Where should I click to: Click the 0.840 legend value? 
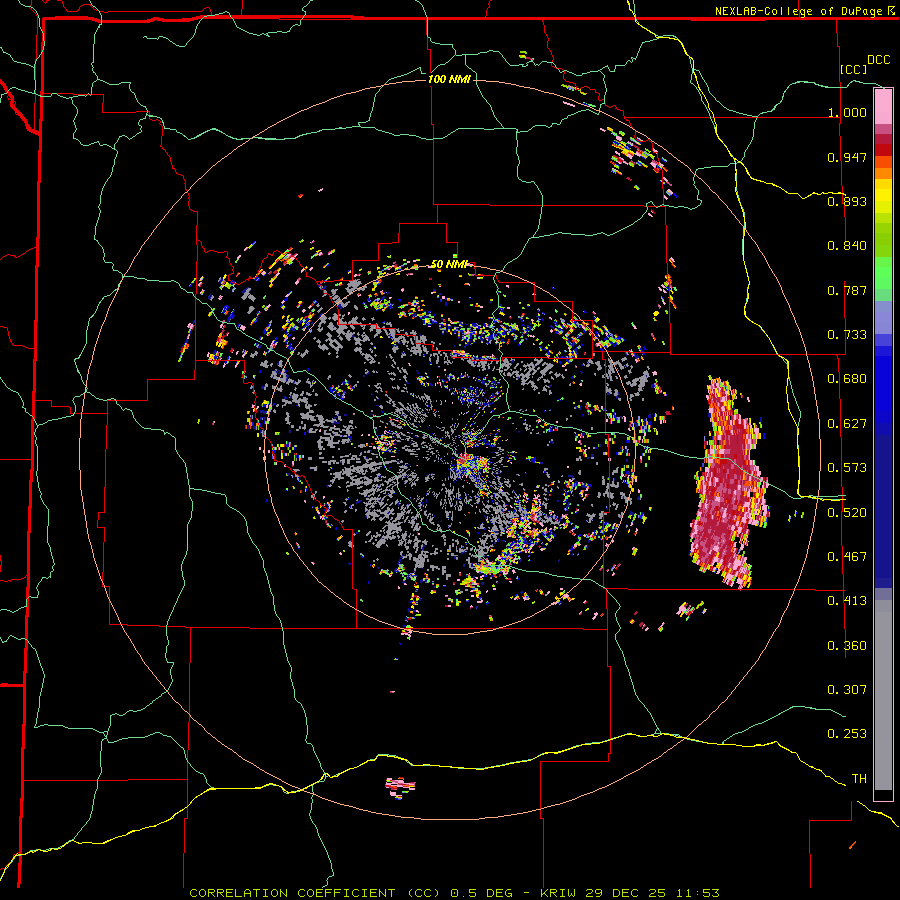tap(847, 246)
